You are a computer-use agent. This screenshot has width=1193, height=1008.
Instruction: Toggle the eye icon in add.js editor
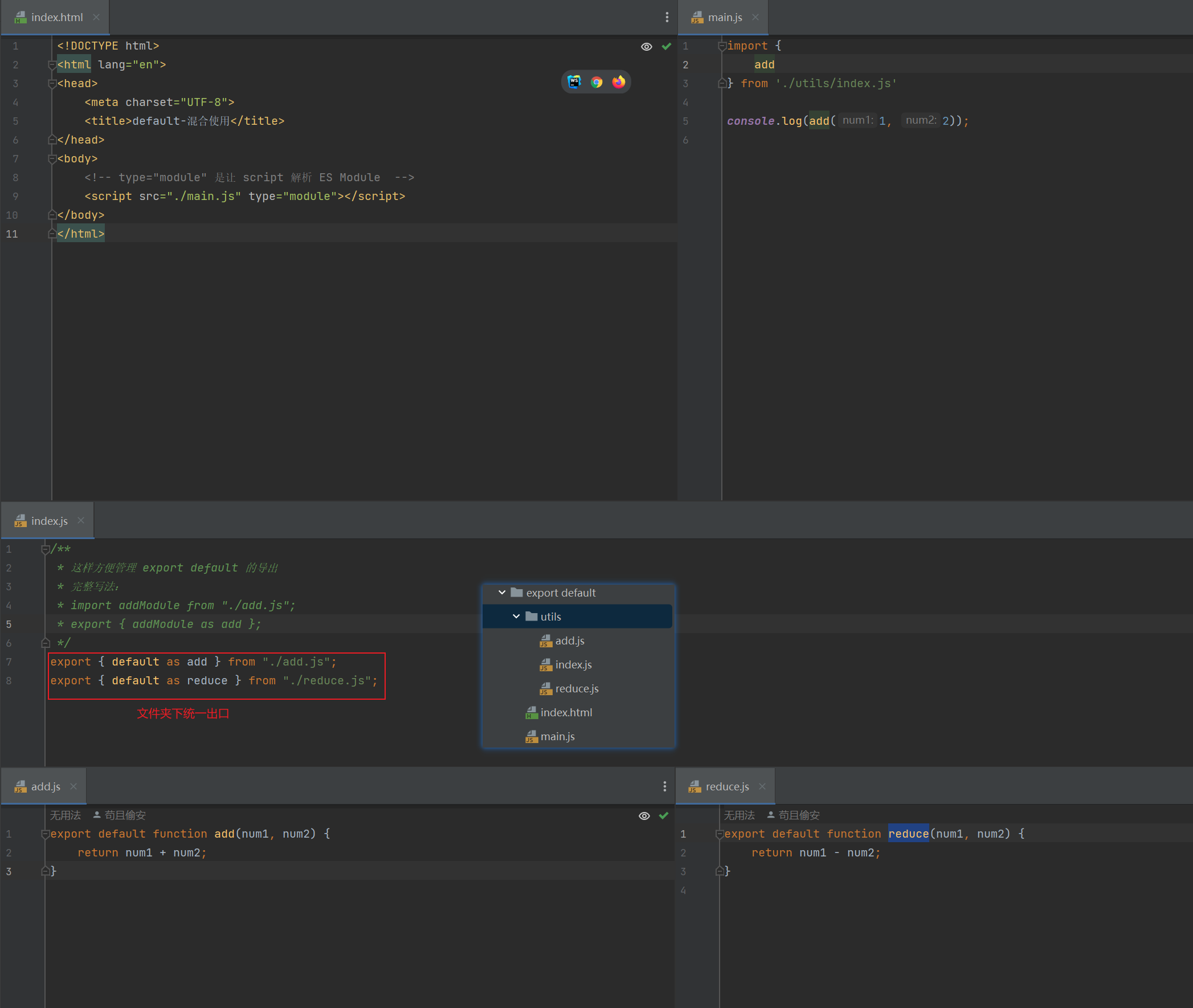click(x=644, y=815)
